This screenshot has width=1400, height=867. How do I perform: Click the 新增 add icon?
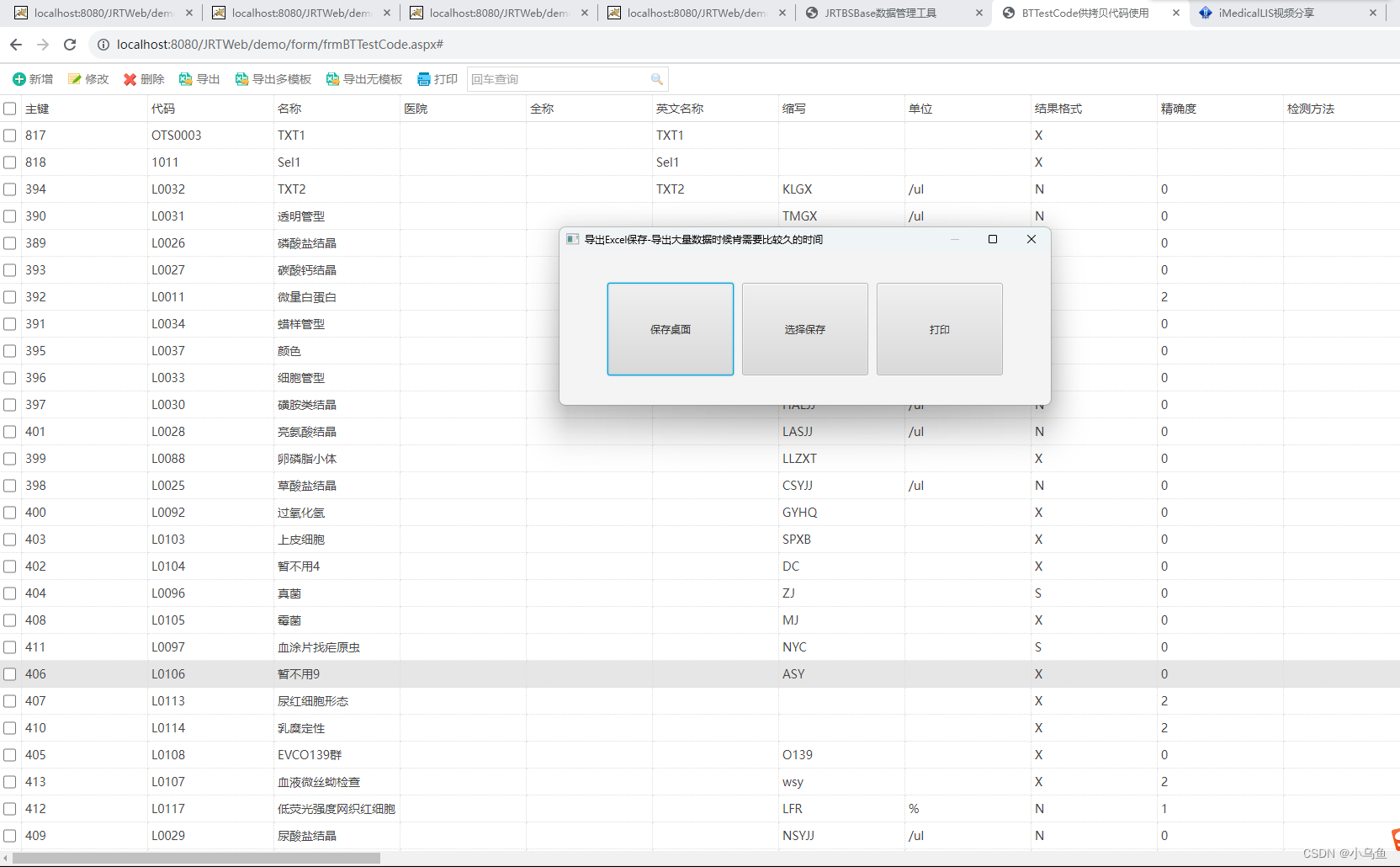point(19,79)
